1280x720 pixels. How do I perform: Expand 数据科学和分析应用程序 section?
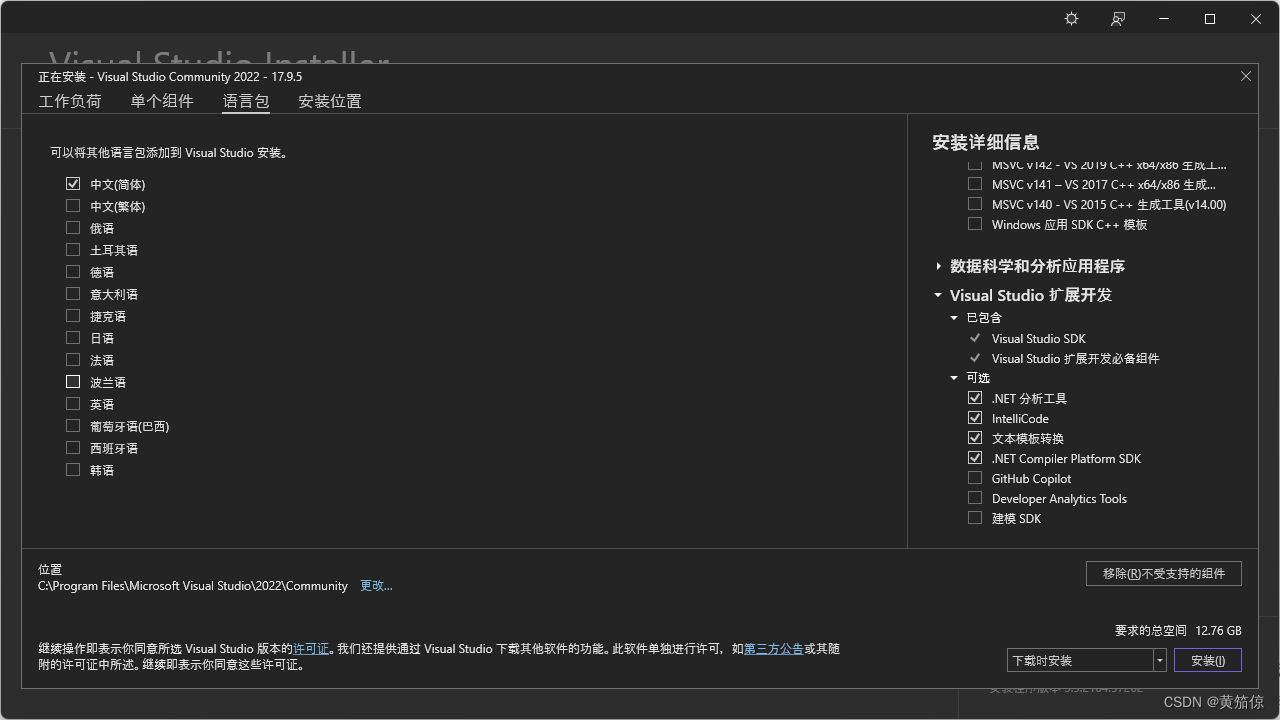938,266
